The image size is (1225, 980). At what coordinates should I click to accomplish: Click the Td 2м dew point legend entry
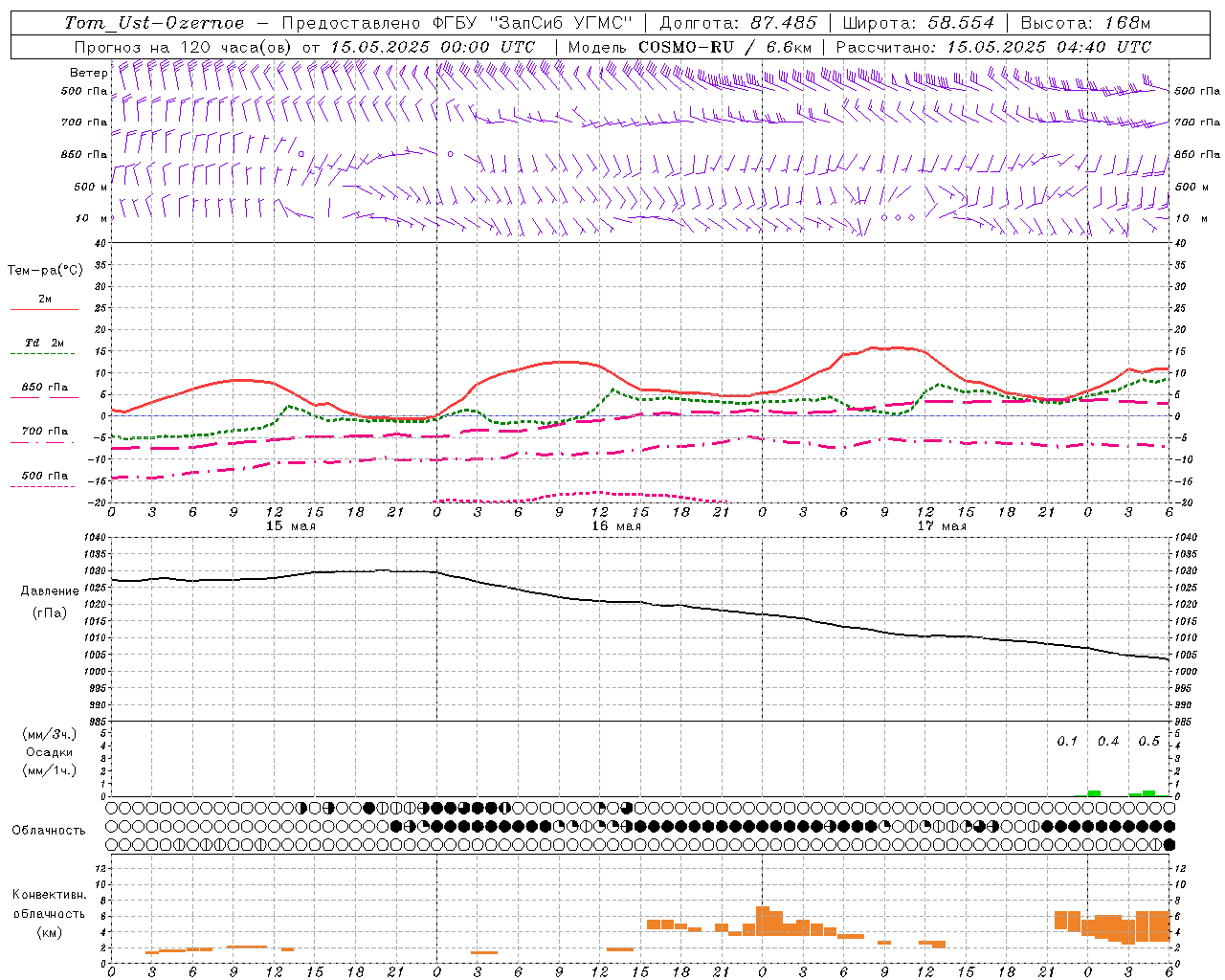(x=45, y=343)
